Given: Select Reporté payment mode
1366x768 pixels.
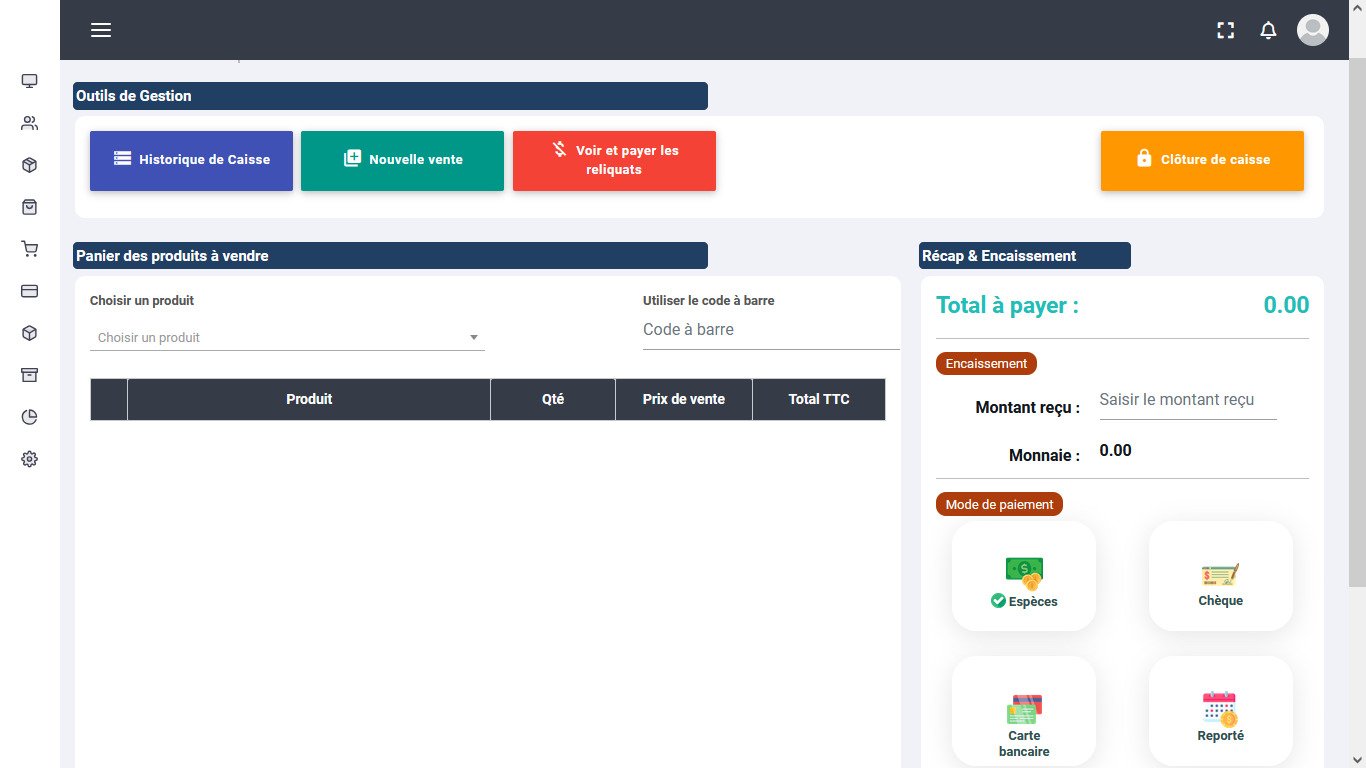Looking at the screenshot, I should coord(1220,710).
